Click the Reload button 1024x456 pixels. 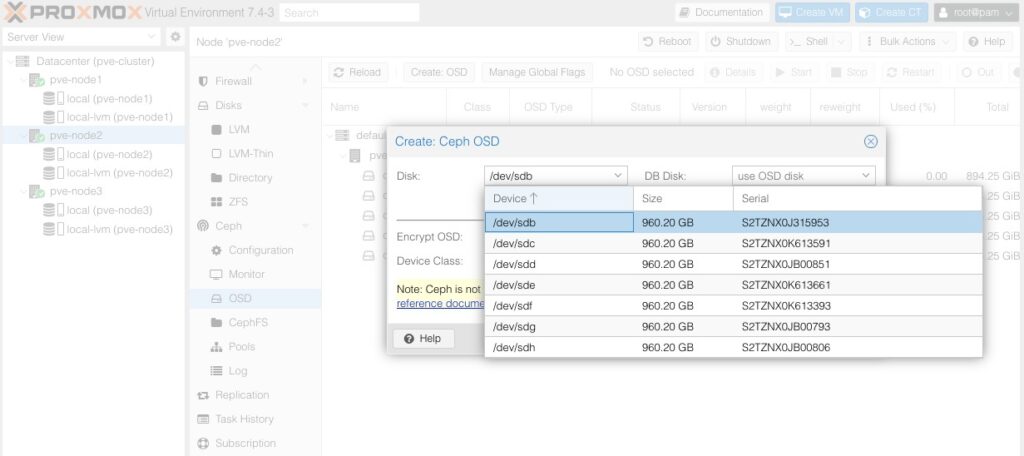(358, 73)
